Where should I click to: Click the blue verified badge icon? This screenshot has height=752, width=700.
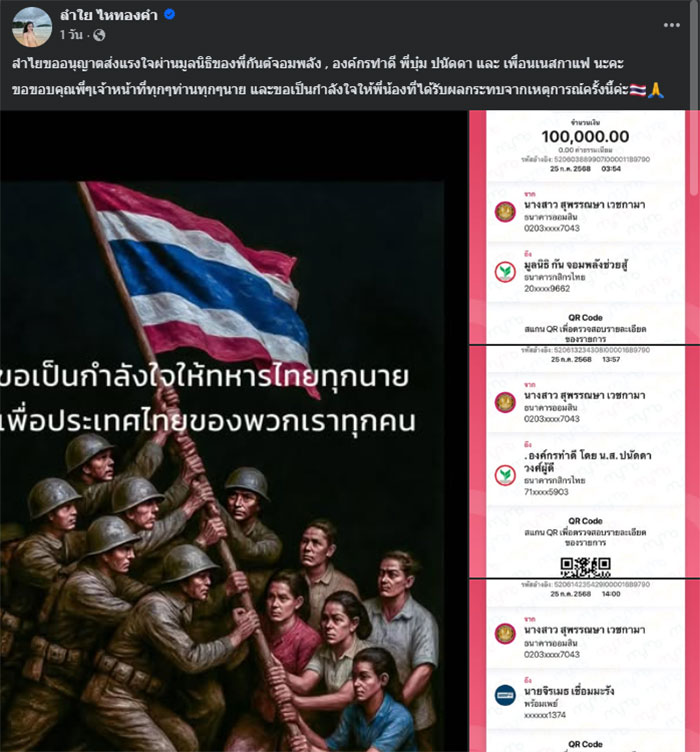[169, 15]
